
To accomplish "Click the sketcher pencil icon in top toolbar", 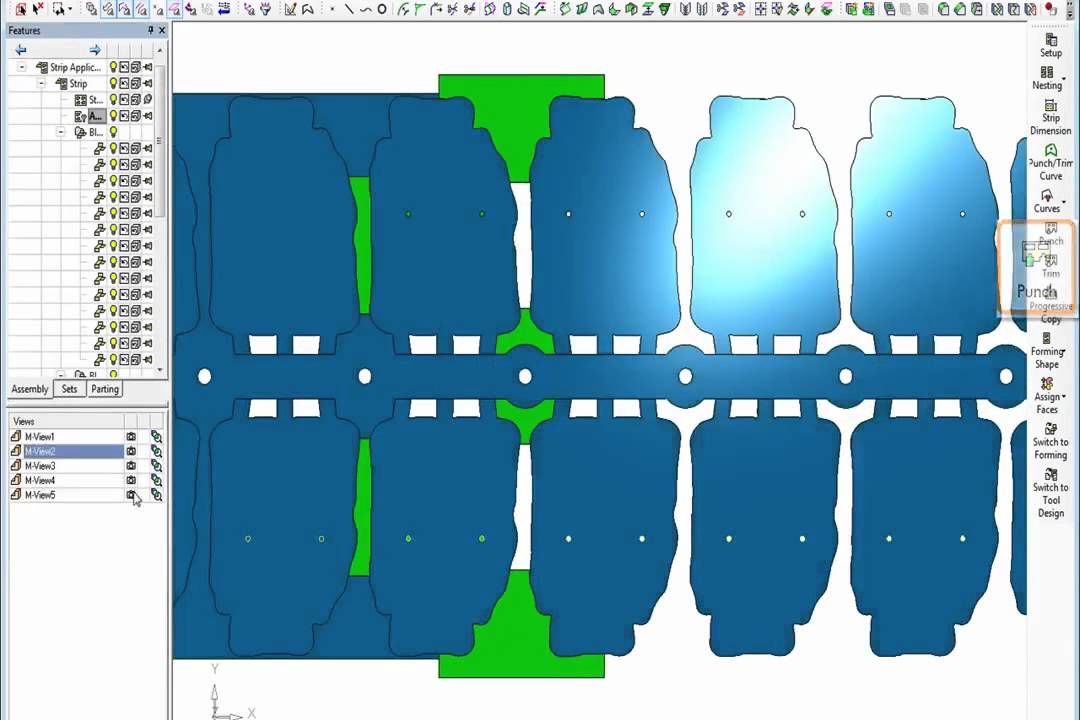I will (291, 10).
